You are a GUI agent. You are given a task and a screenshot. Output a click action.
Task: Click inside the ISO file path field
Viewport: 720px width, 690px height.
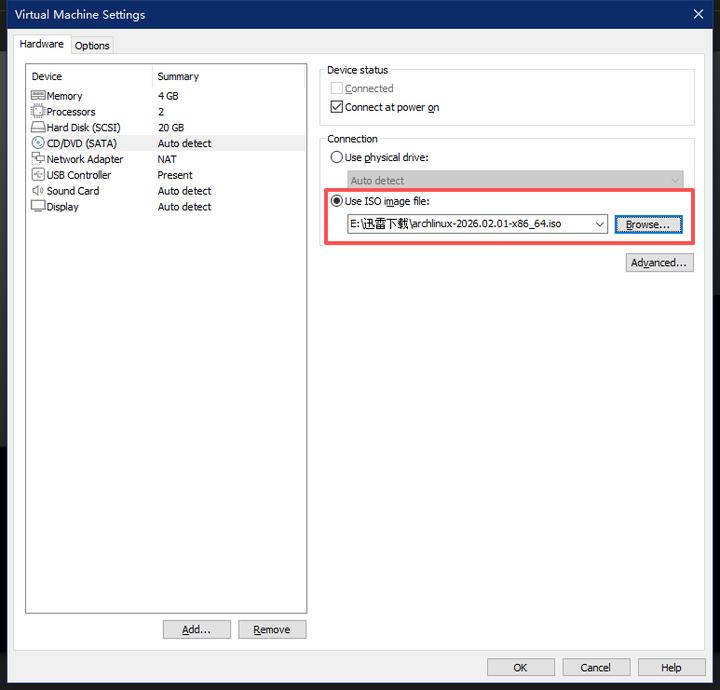[x=468, y=225]
